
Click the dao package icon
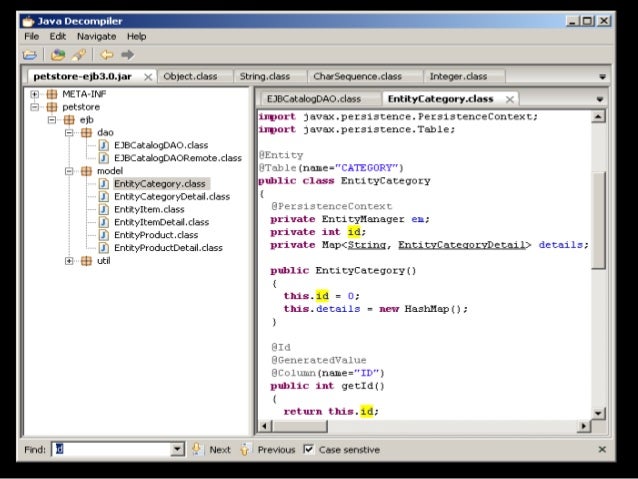point(86,132)
